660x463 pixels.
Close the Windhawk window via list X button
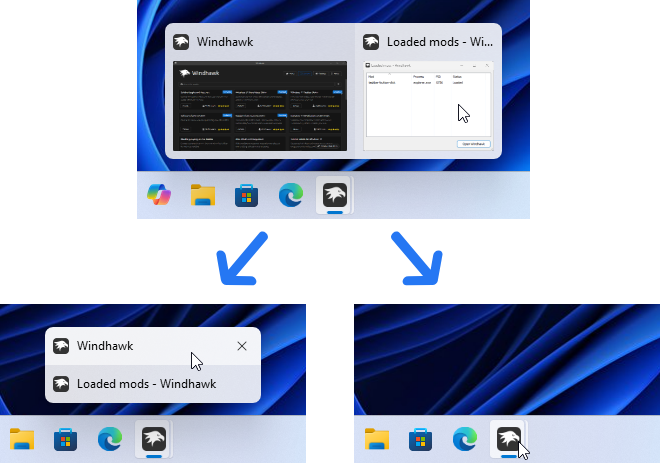click(242, 346)
